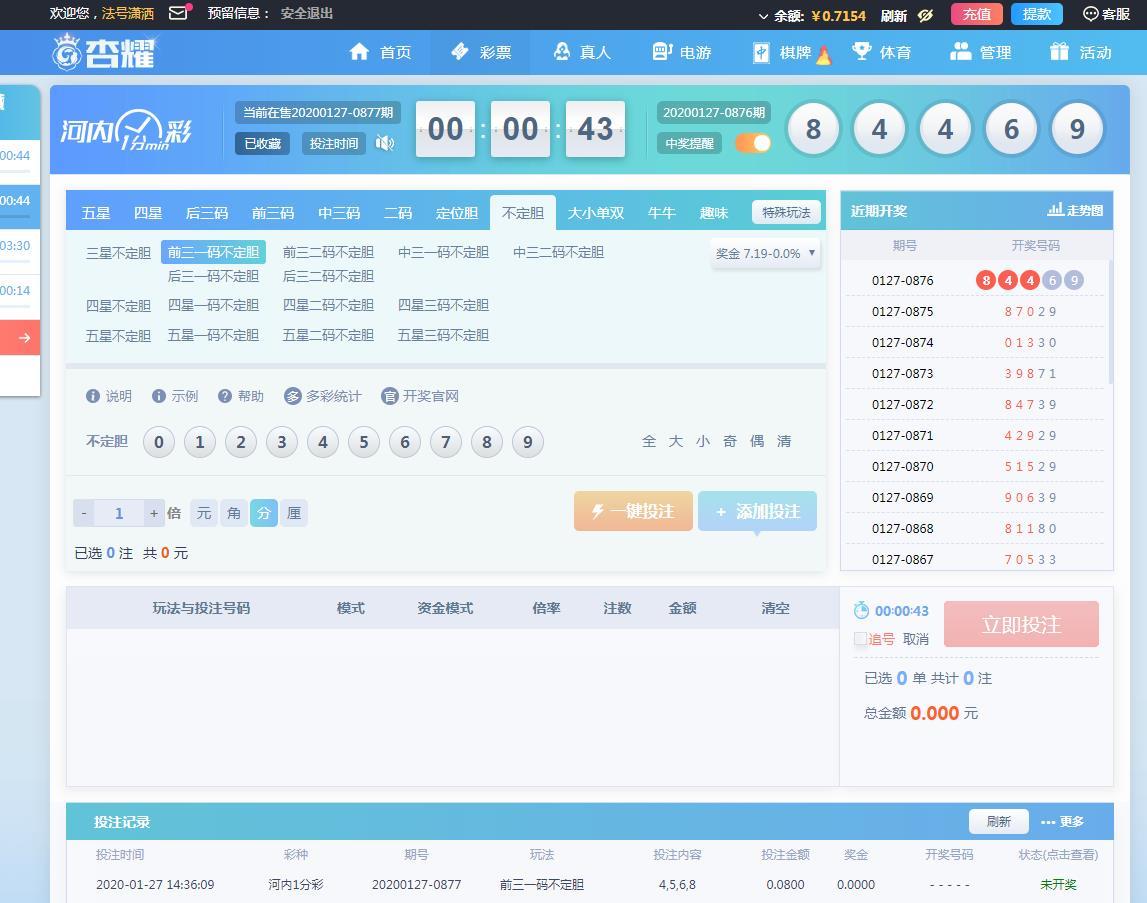Switch to the 大小单双 tab
Screen dimensions: 1147x903
596,213
